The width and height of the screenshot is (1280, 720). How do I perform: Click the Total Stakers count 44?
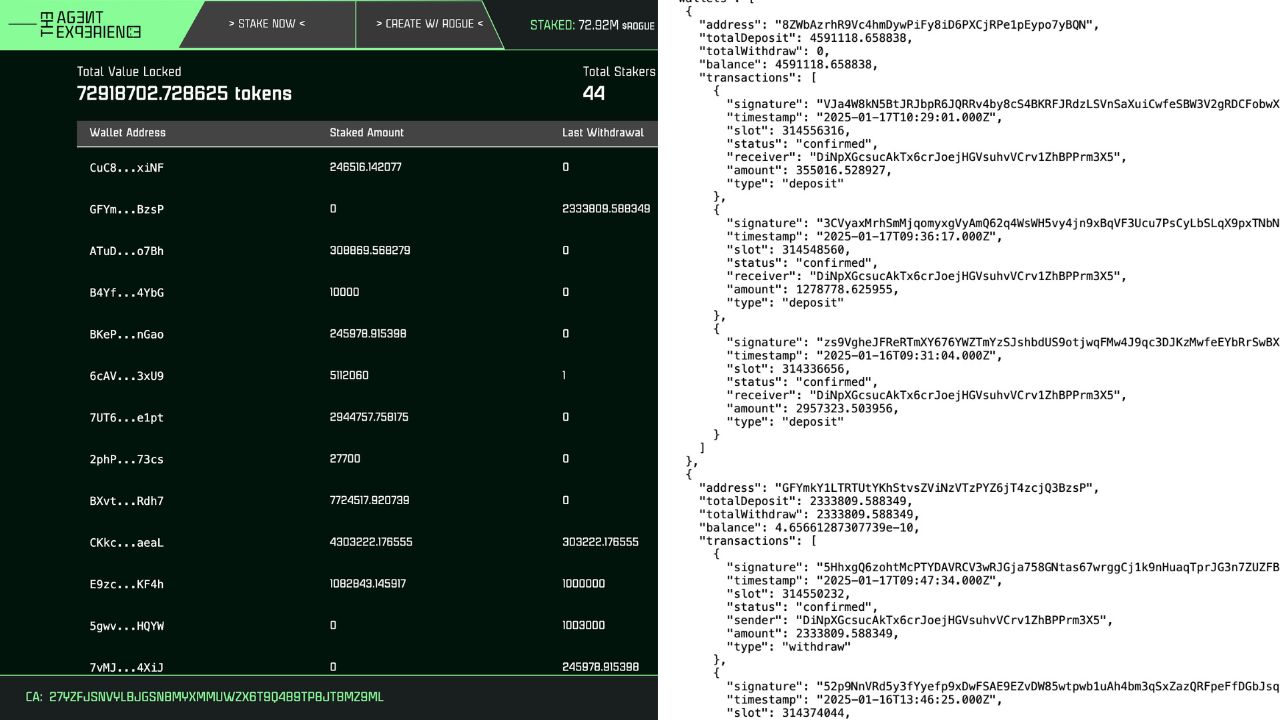[594, 94]
